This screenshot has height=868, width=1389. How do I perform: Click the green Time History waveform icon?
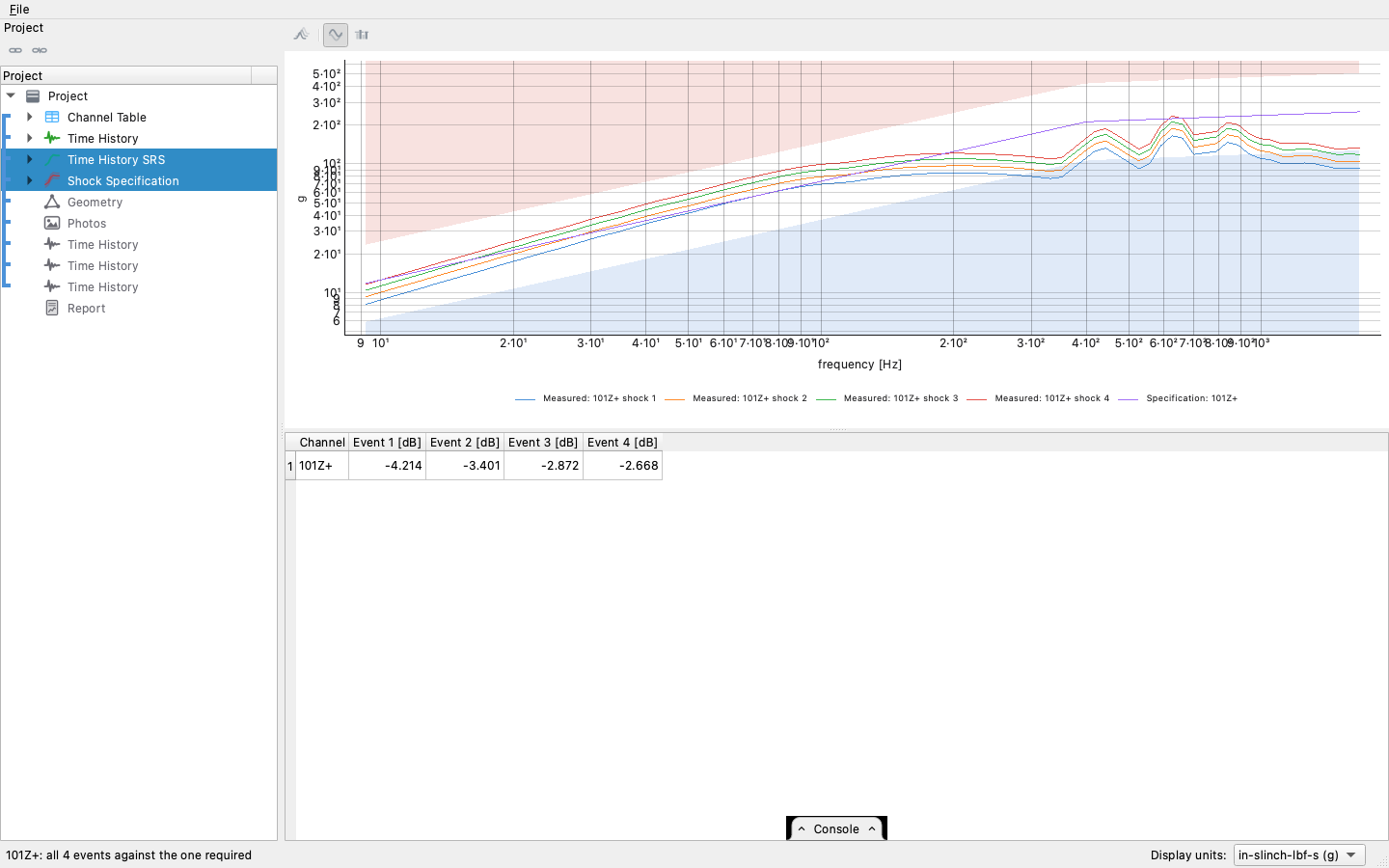tap(52, 138)
